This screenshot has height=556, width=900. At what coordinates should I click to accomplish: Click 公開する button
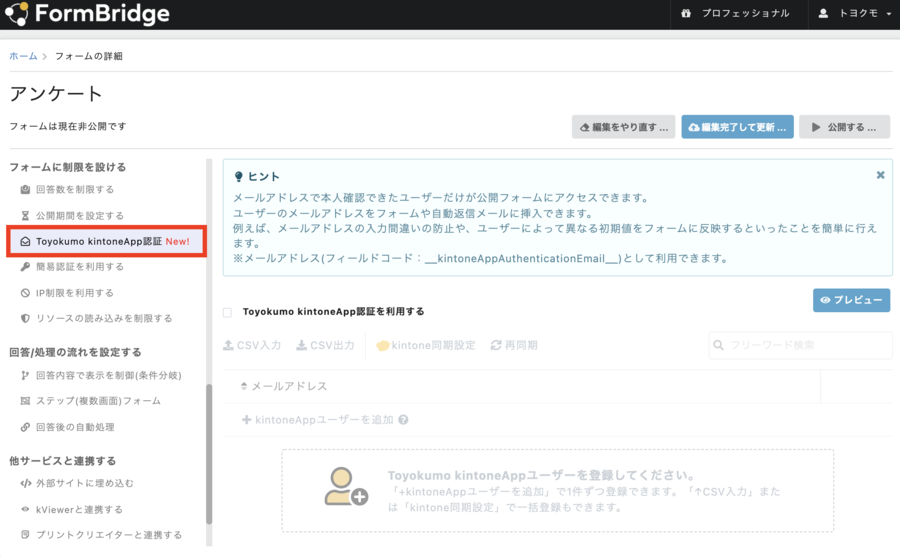click(844, 127)
